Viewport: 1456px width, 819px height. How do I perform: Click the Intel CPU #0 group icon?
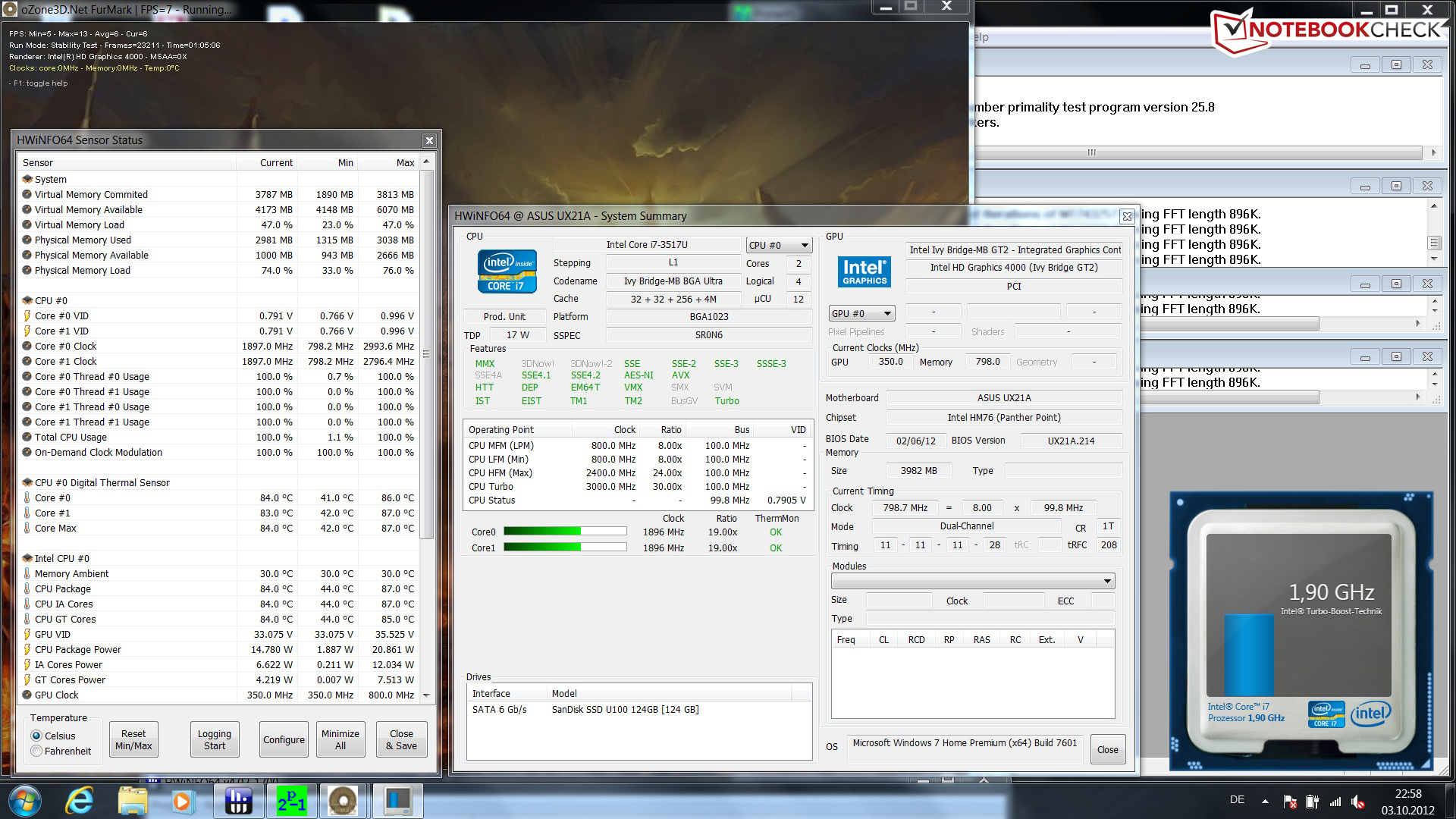pyautogui.click(x=27, y=559)
